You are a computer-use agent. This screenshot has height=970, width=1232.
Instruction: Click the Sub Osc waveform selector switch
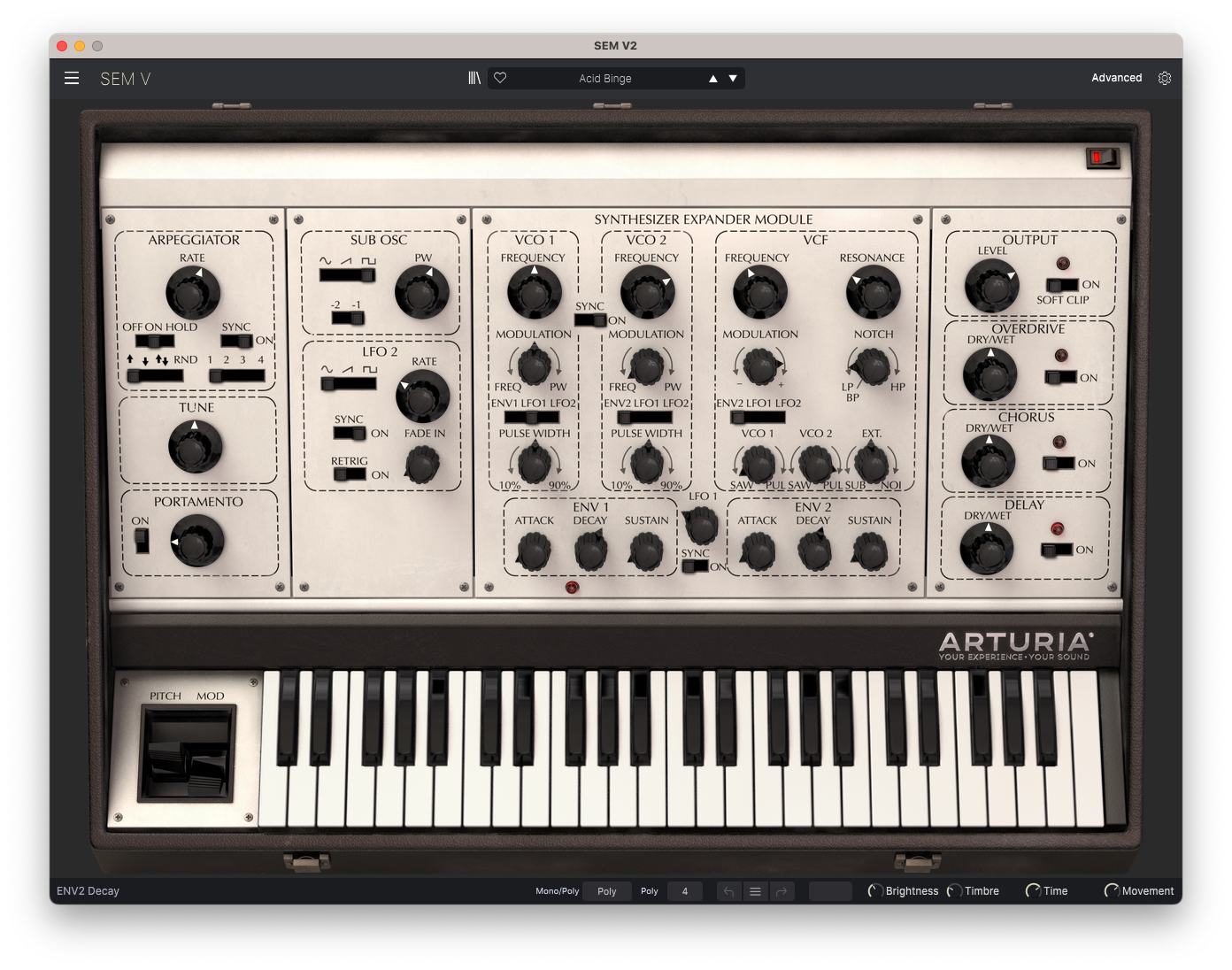347,275
